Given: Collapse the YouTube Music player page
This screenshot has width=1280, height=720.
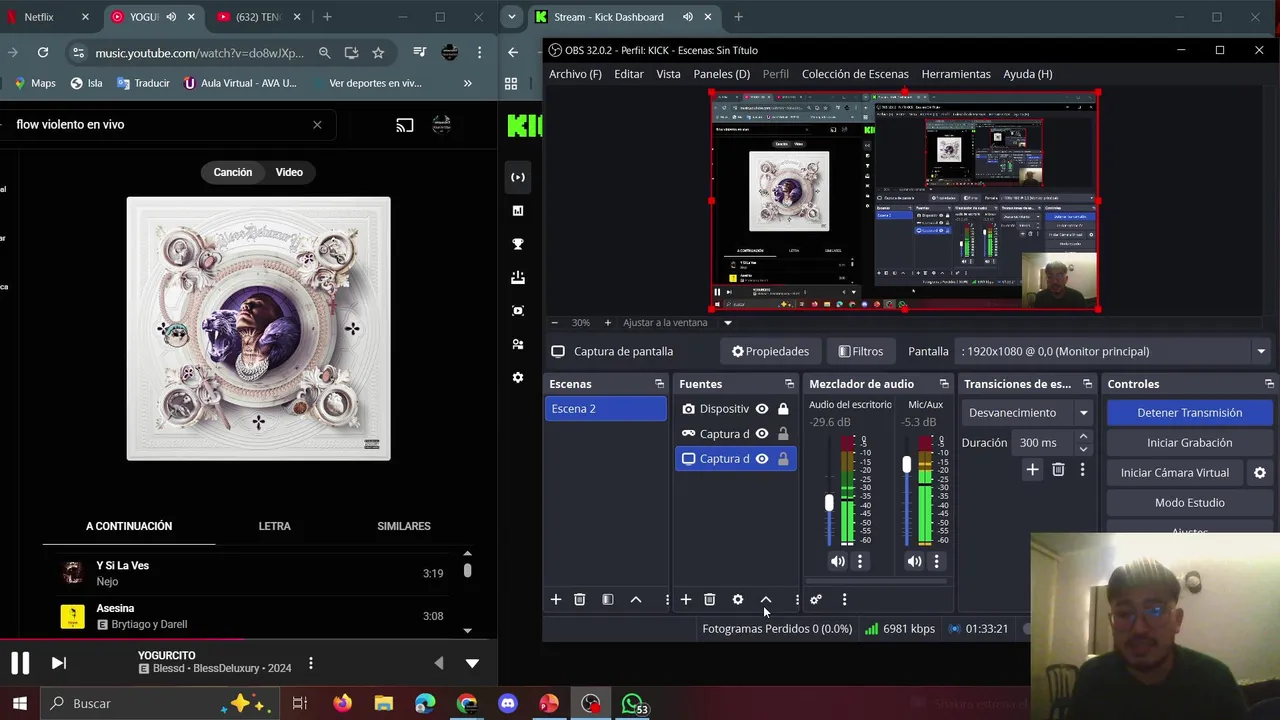Looking at the screenshot, I should pyautogui.click(x=472, y=663).
